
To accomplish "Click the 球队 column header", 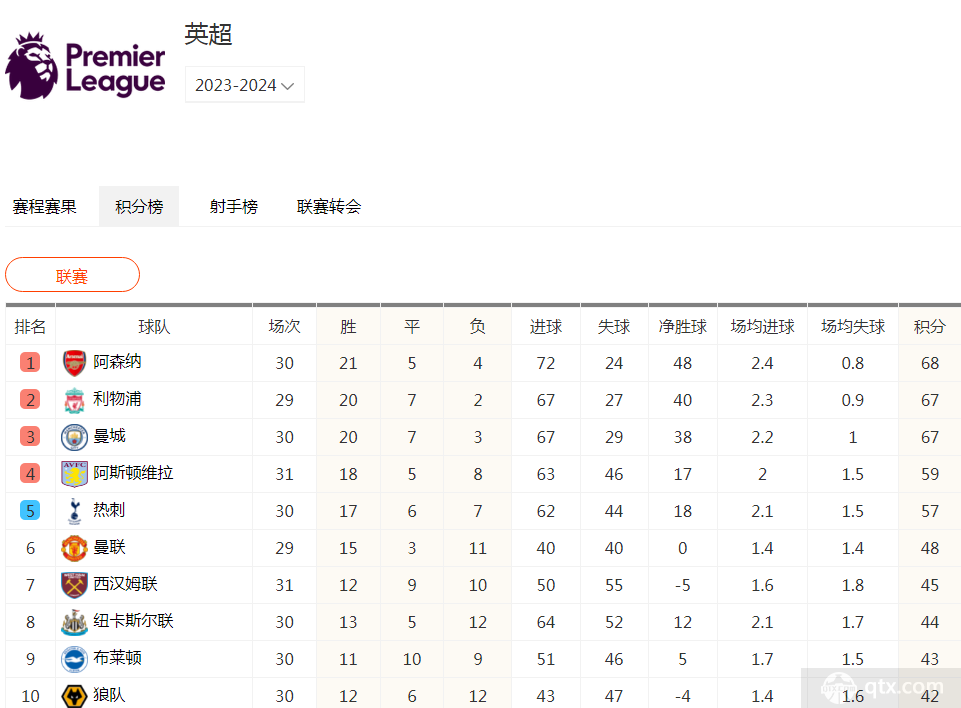I will click(154, 327).
